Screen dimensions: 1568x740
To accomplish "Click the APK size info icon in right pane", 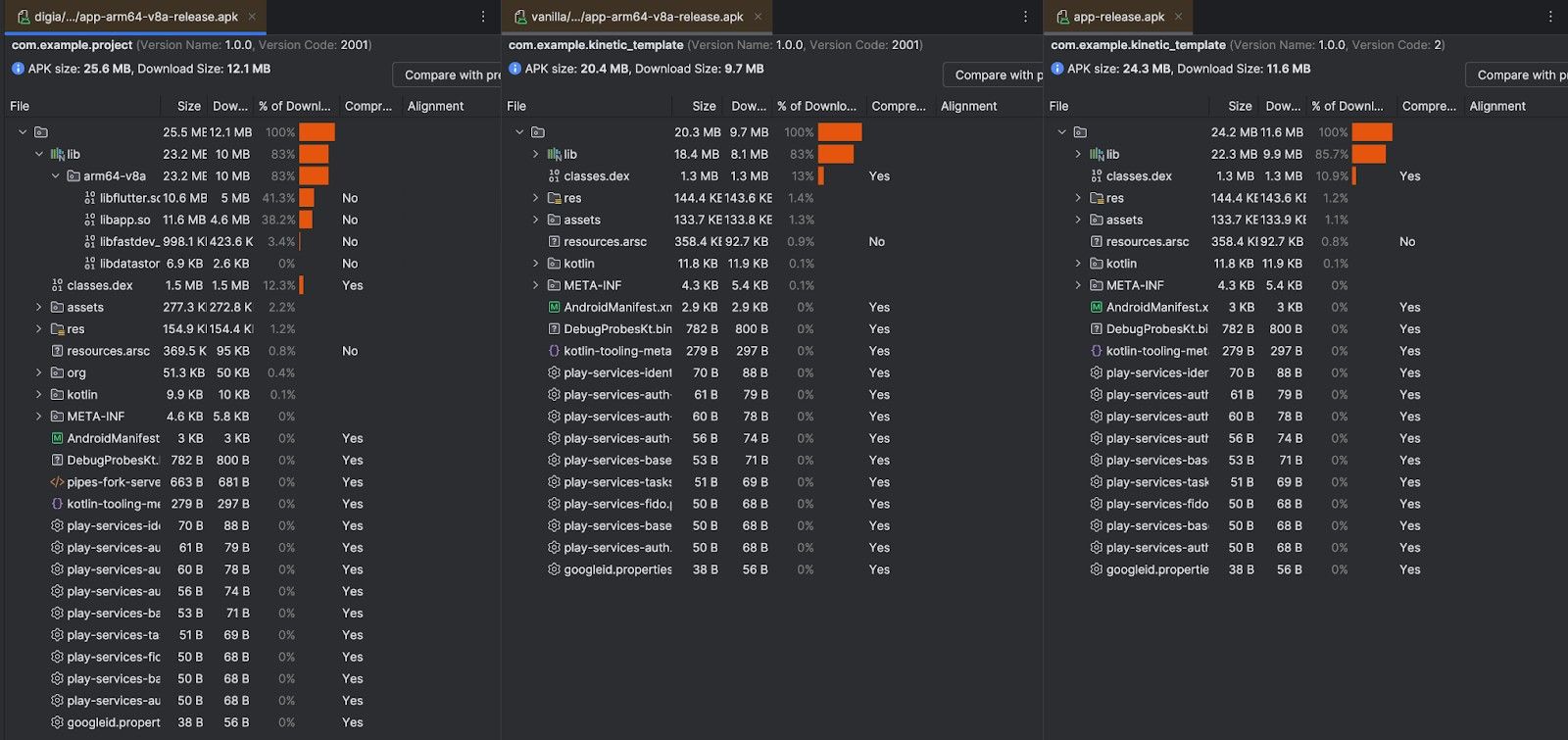I will point(1057,69).
